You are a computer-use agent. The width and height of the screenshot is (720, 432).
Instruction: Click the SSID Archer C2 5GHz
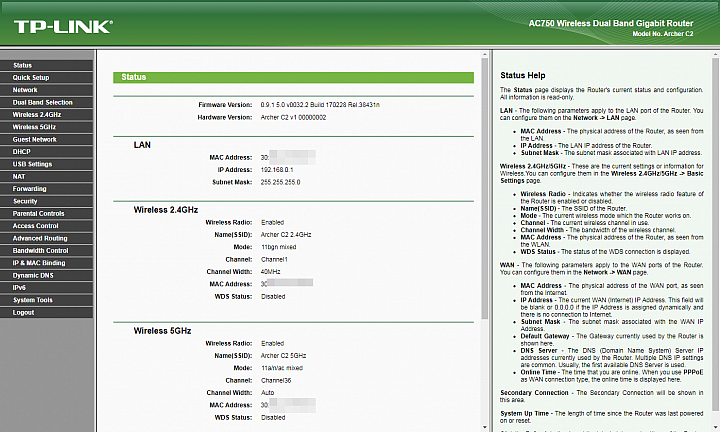pyautogui.click(x=283, y=356)
